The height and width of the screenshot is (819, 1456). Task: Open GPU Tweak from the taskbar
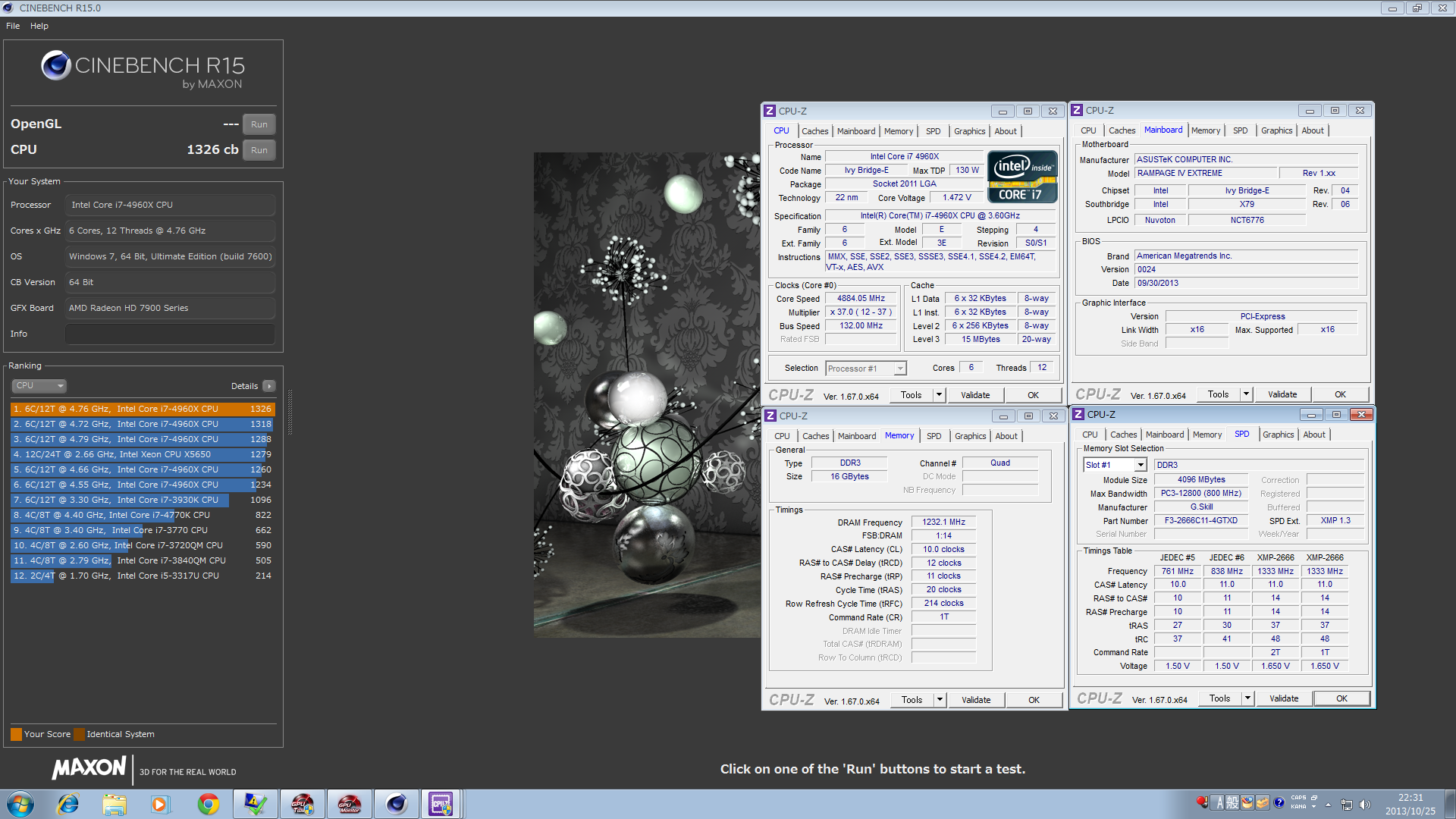(x=302, y=804)
